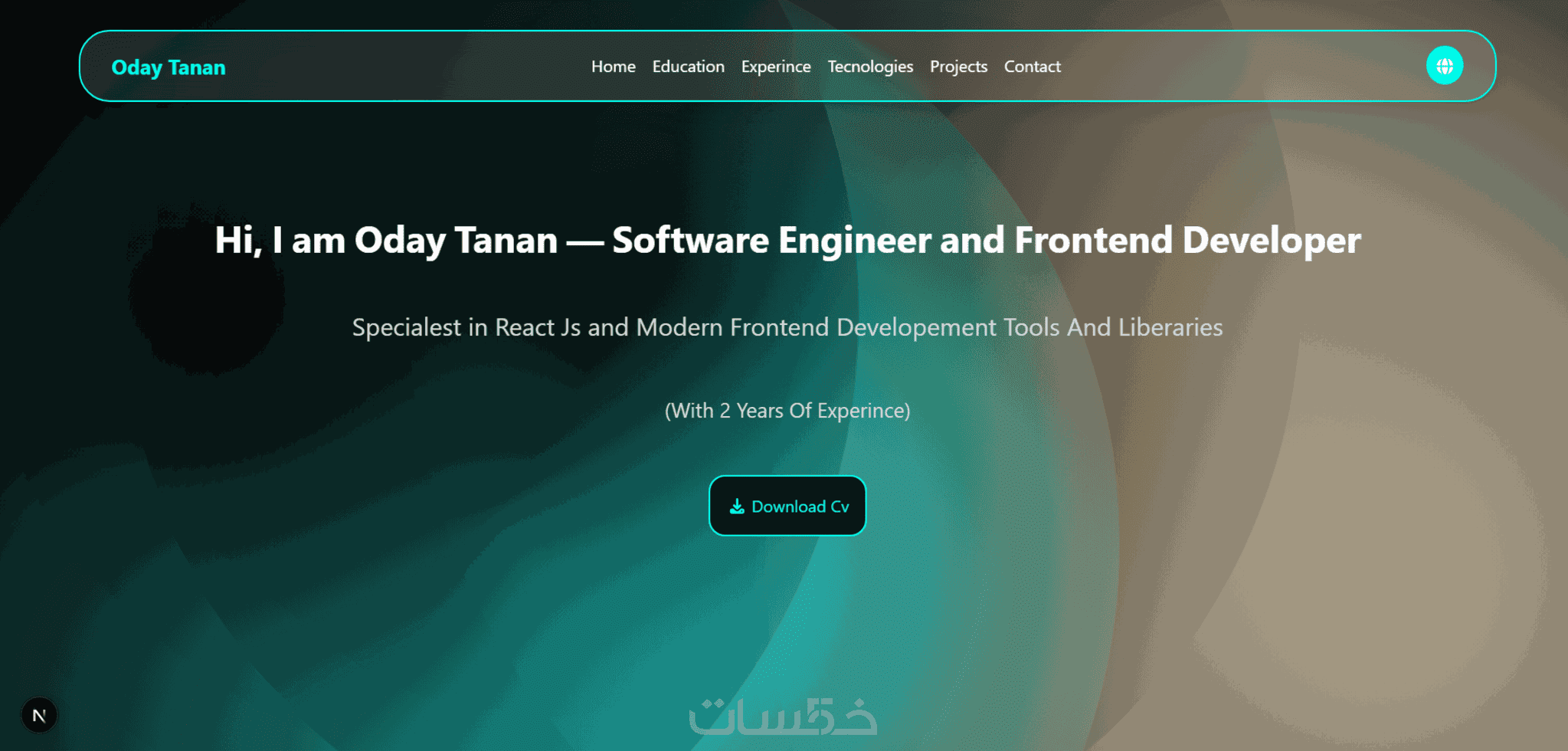Click the Download Cv button
Viewport: 1568px width, 751px height.
point(787,506)
